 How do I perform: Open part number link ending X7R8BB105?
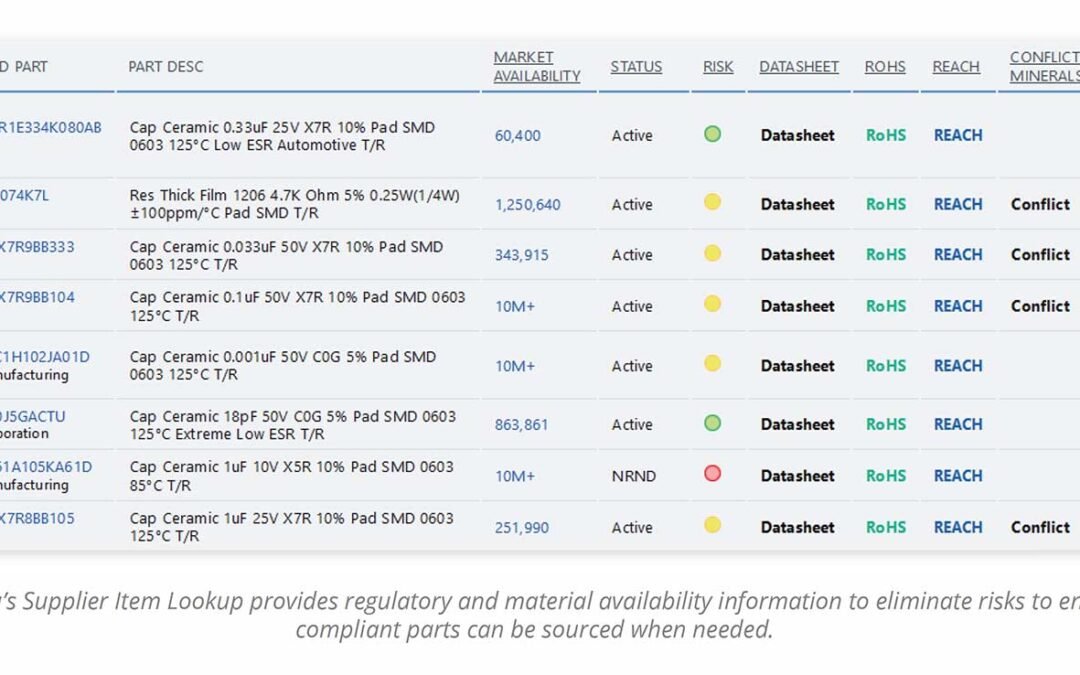click(x=37, y=518)
